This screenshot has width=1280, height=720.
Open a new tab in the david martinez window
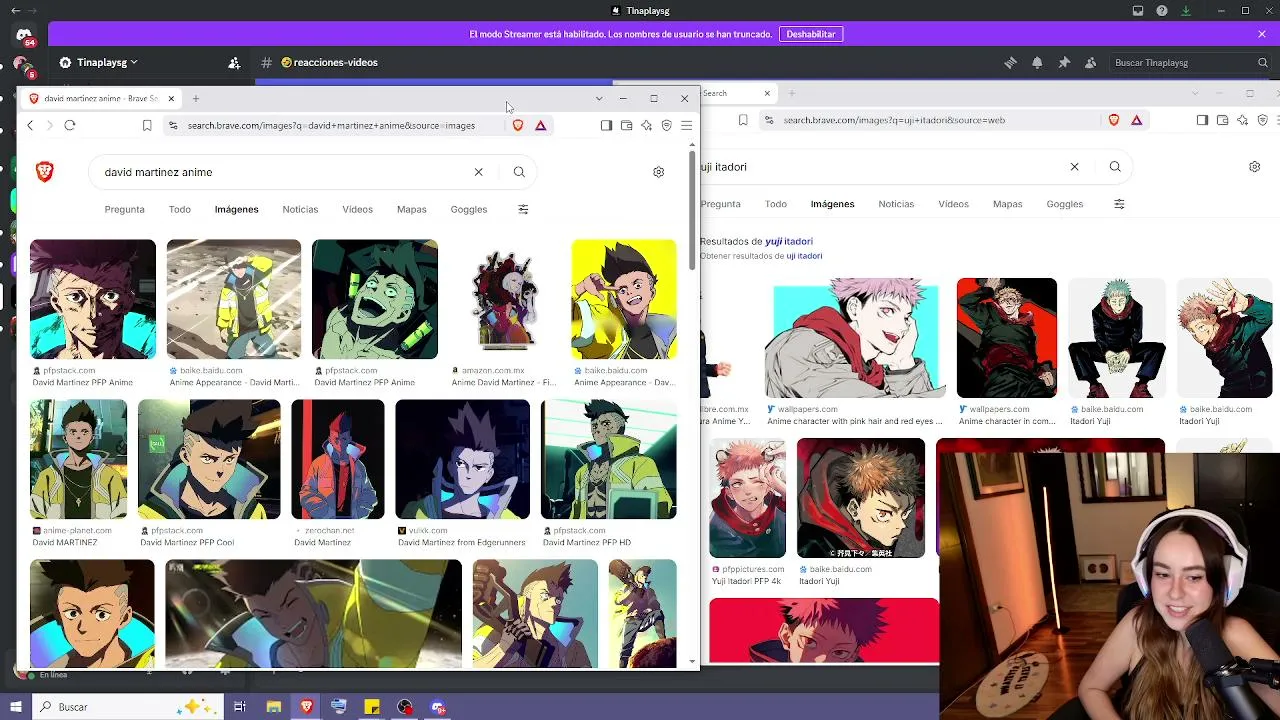click(196, 98)
